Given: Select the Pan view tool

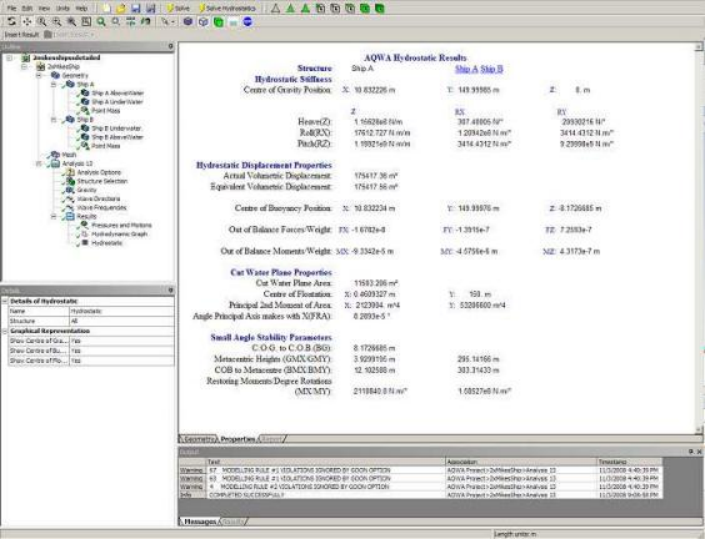Looking at the screenshot, I should point(27,22).
